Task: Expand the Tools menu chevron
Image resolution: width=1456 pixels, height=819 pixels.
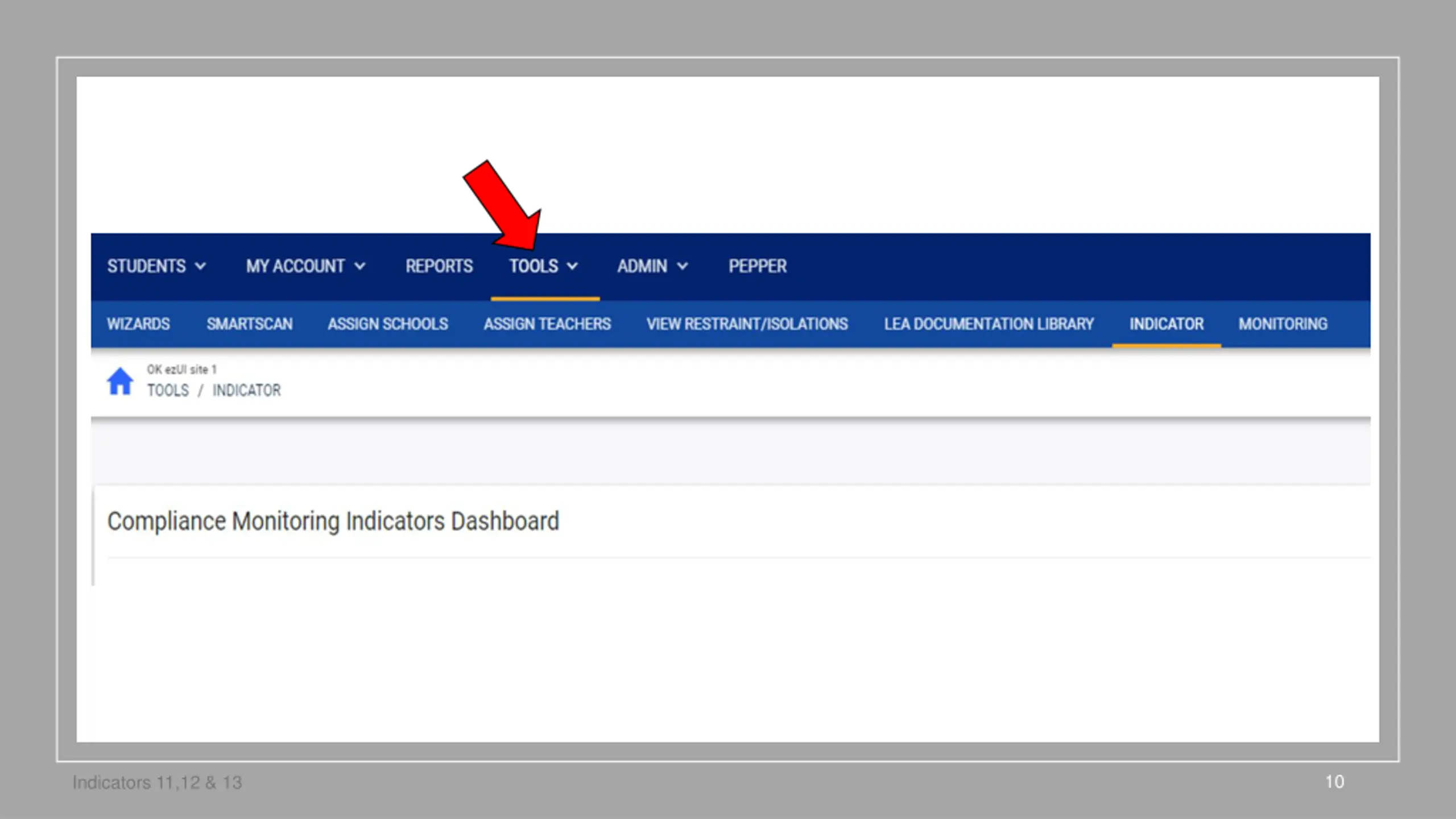Action: click(x=572, y=266)
